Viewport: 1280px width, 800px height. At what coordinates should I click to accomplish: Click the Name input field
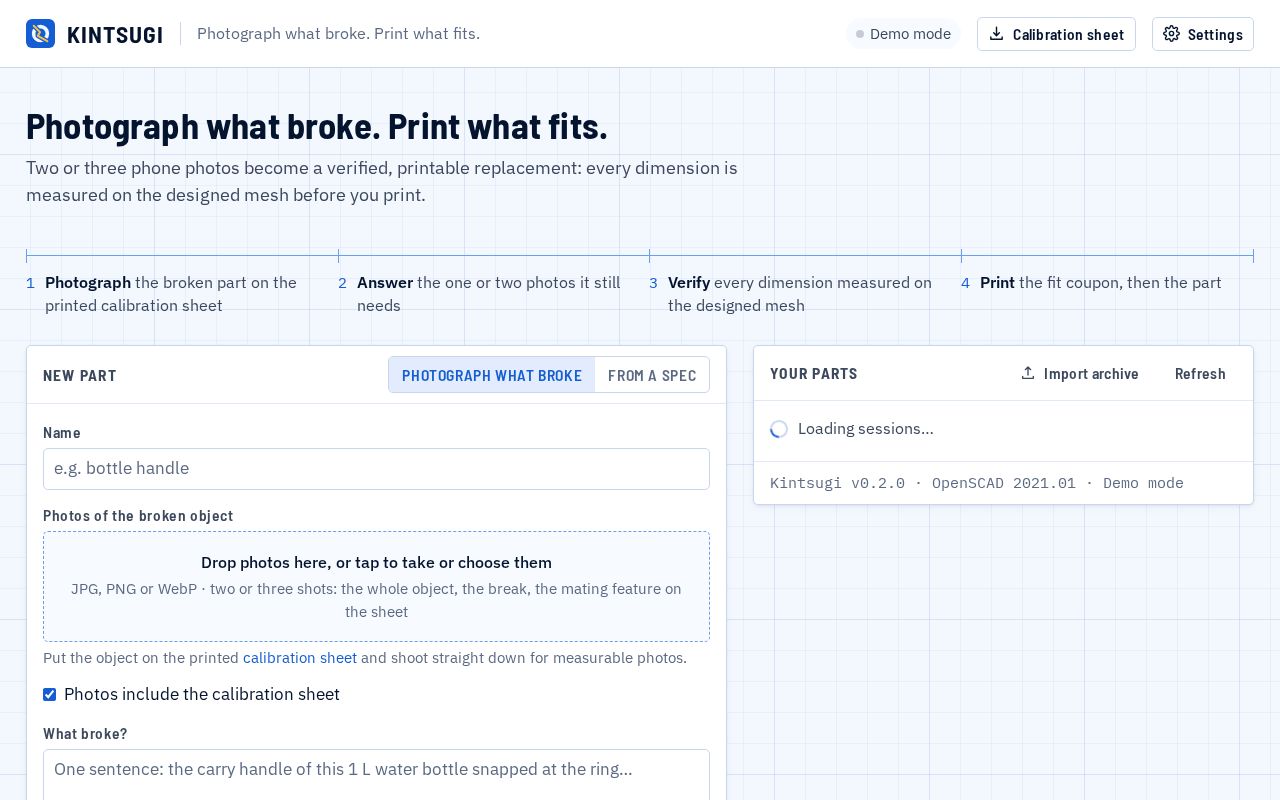pos(376,469)
